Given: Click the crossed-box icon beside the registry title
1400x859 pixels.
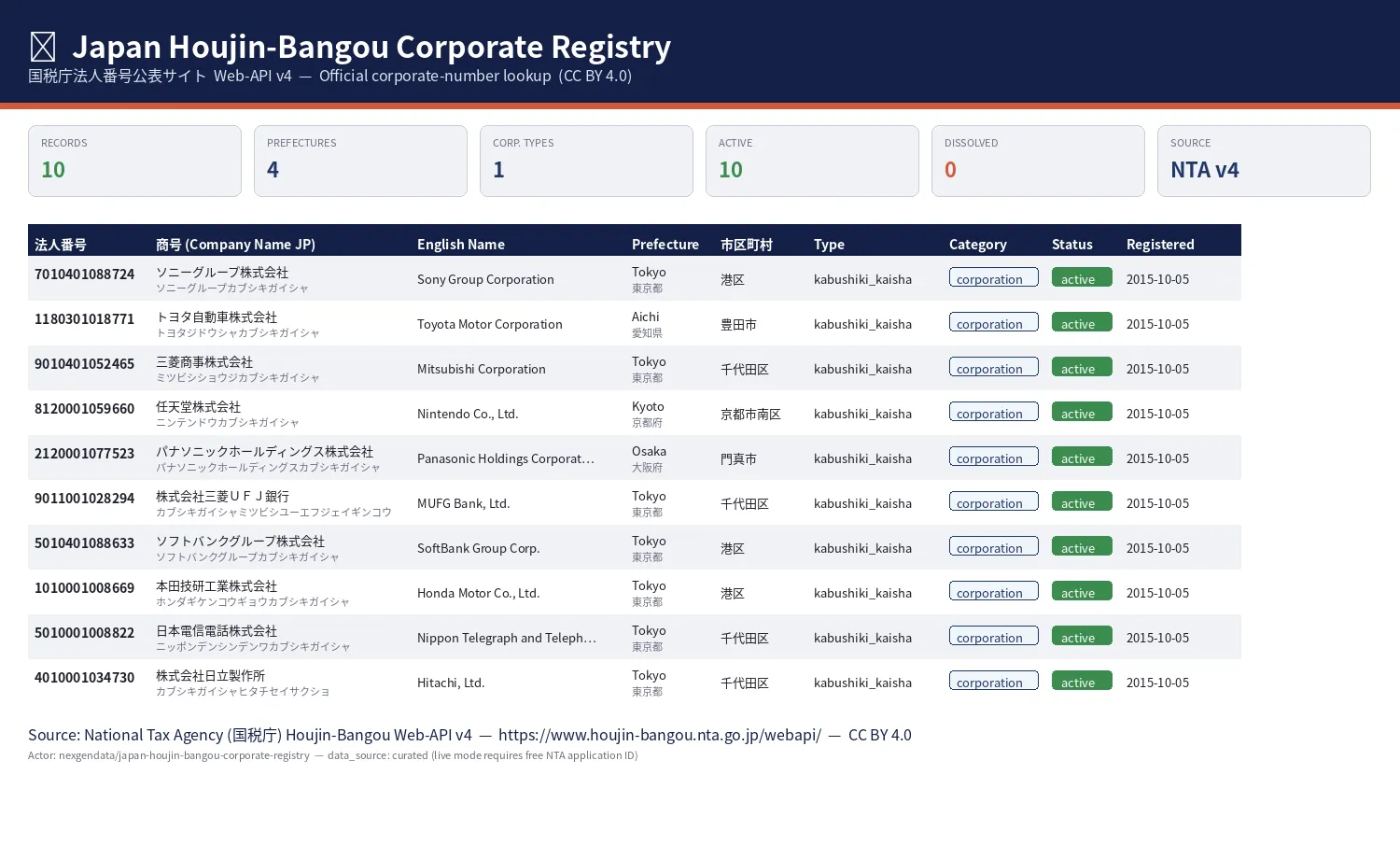Looking at the screenshot, I should pyautogui.click(x=43, y=47).
